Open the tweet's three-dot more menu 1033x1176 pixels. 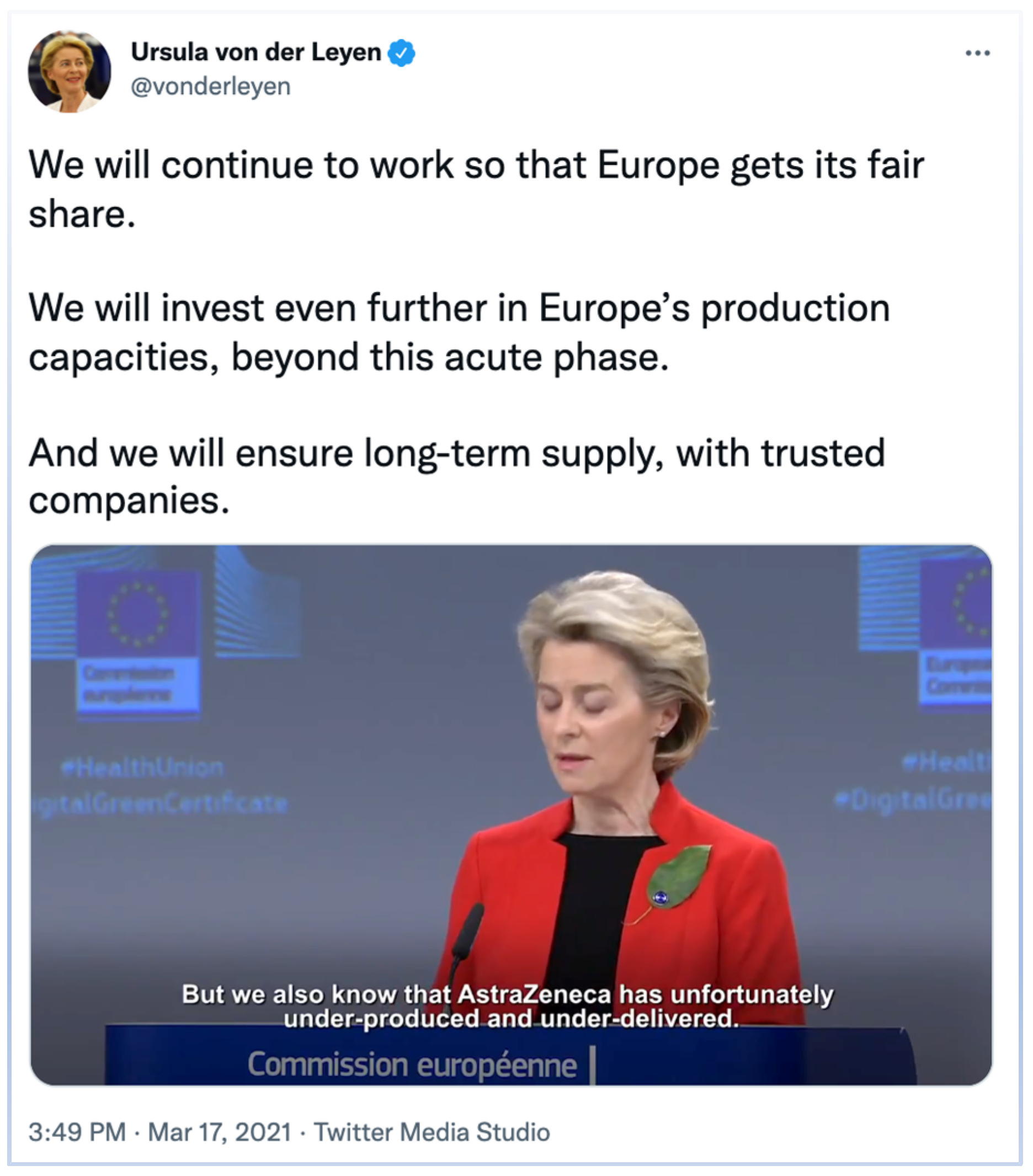coord(977,54)
